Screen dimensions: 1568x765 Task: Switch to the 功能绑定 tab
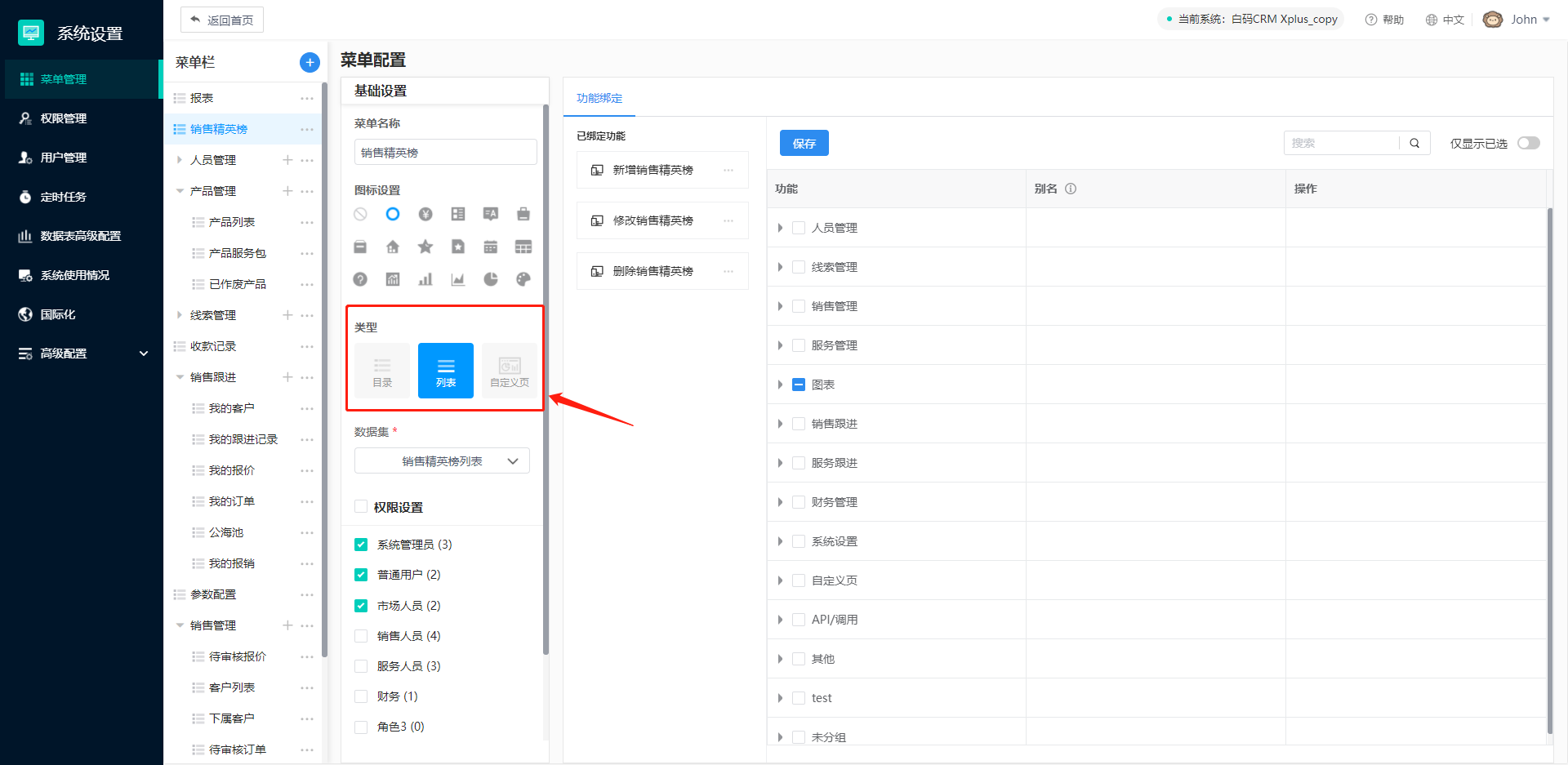pyautogui.click(x=599, y=98)
